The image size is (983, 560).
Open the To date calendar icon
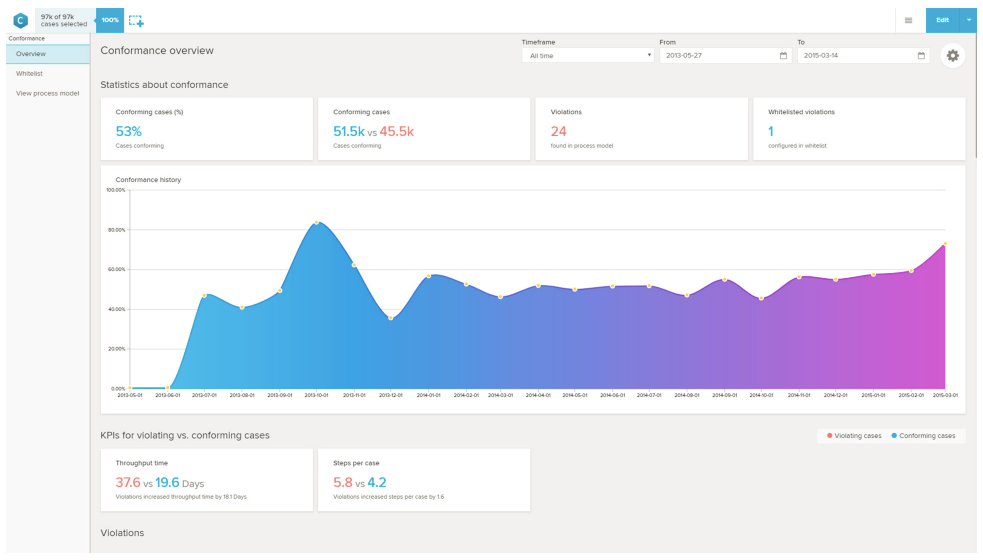(921, 55)
